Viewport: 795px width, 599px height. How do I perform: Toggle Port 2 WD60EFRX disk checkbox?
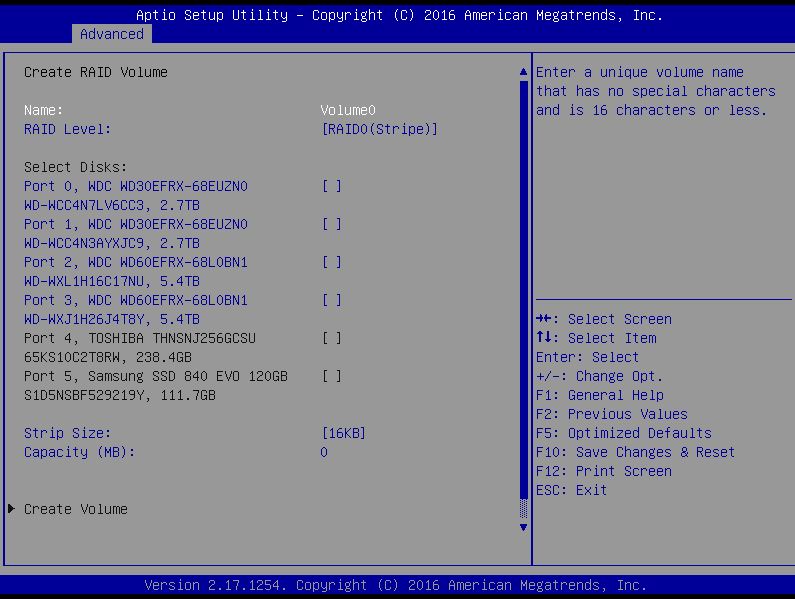pos(332,262)
